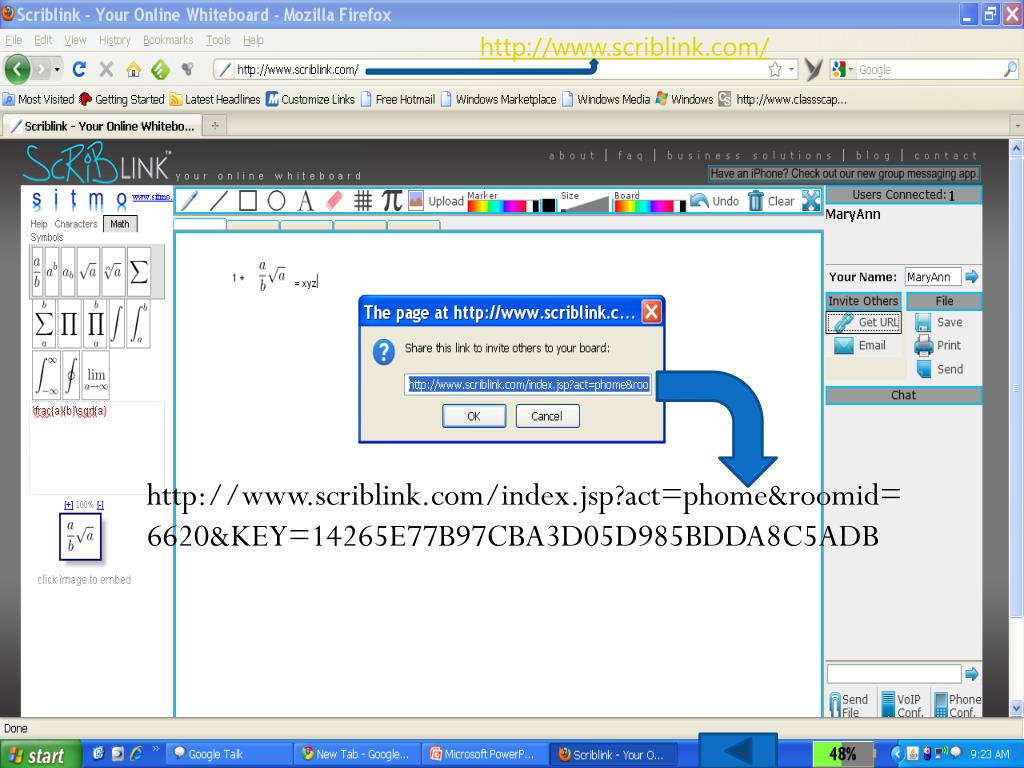
Task: Insert the a subscript b symbol
Action: [68, 272]
